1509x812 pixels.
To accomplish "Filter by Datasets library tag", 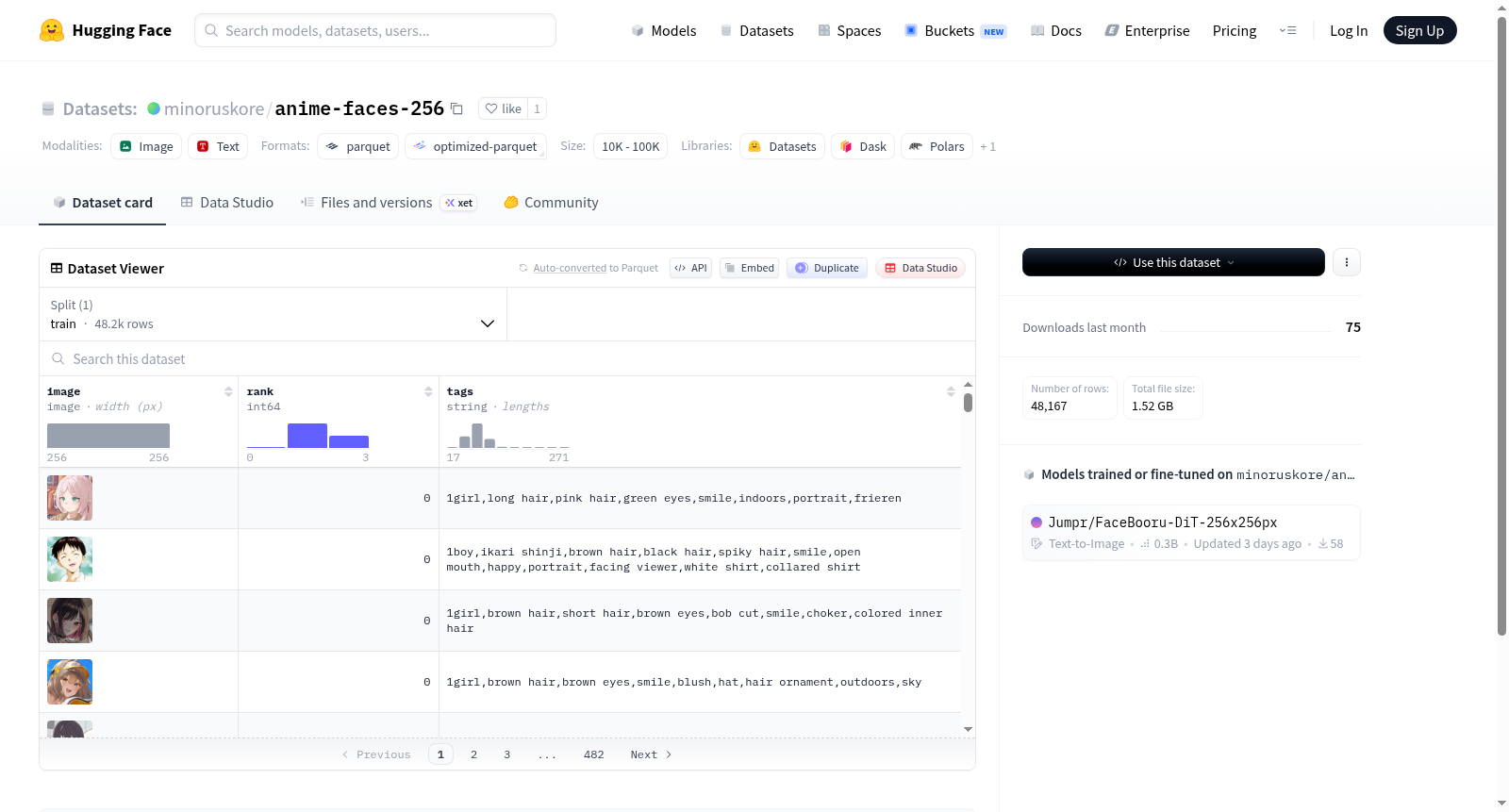I will 783,146.
